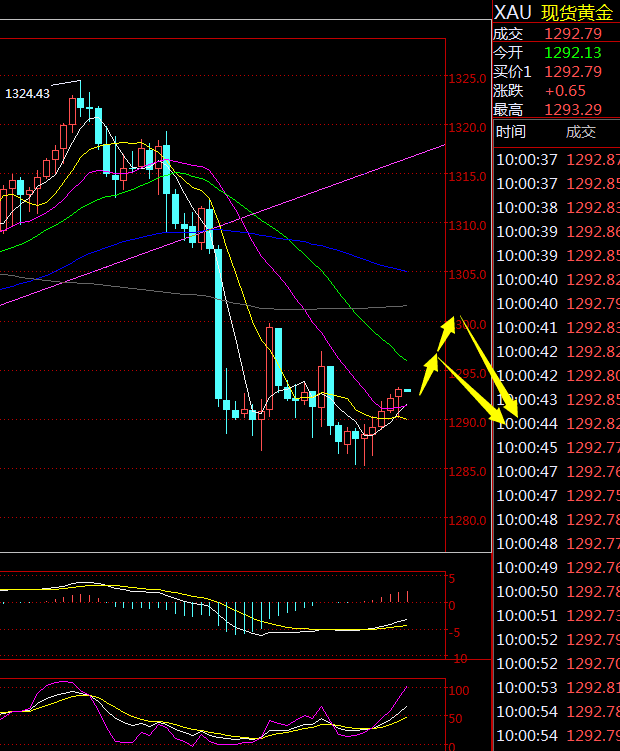
Task: Click the 1325.0 price axis label
Action: [467, 79]
